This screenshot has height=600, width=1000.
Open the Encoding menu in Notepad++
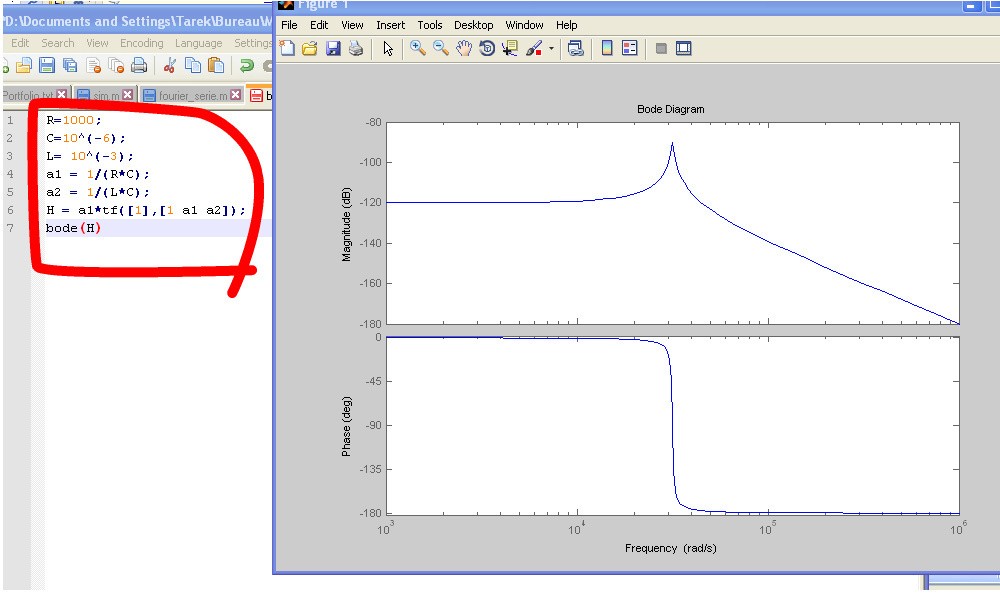(141, 43)
